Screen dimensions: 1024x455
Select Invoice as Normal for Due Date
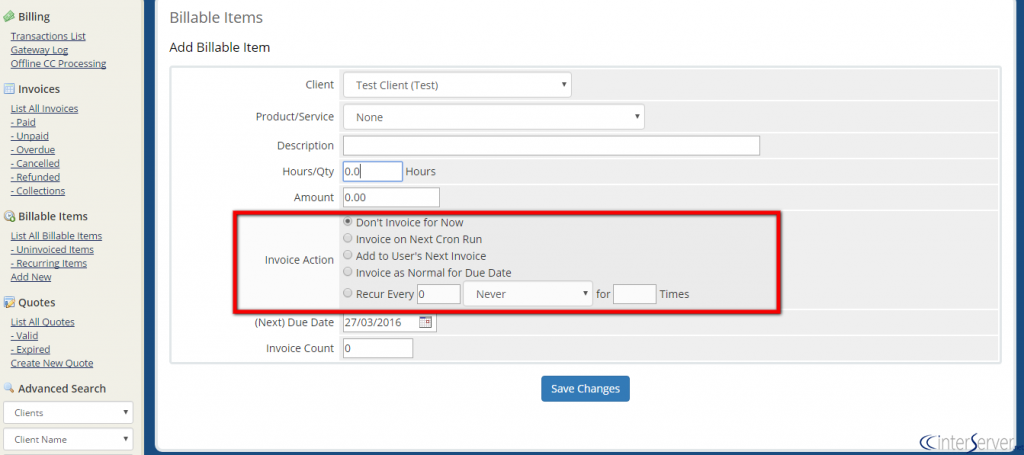click(348, 272)
